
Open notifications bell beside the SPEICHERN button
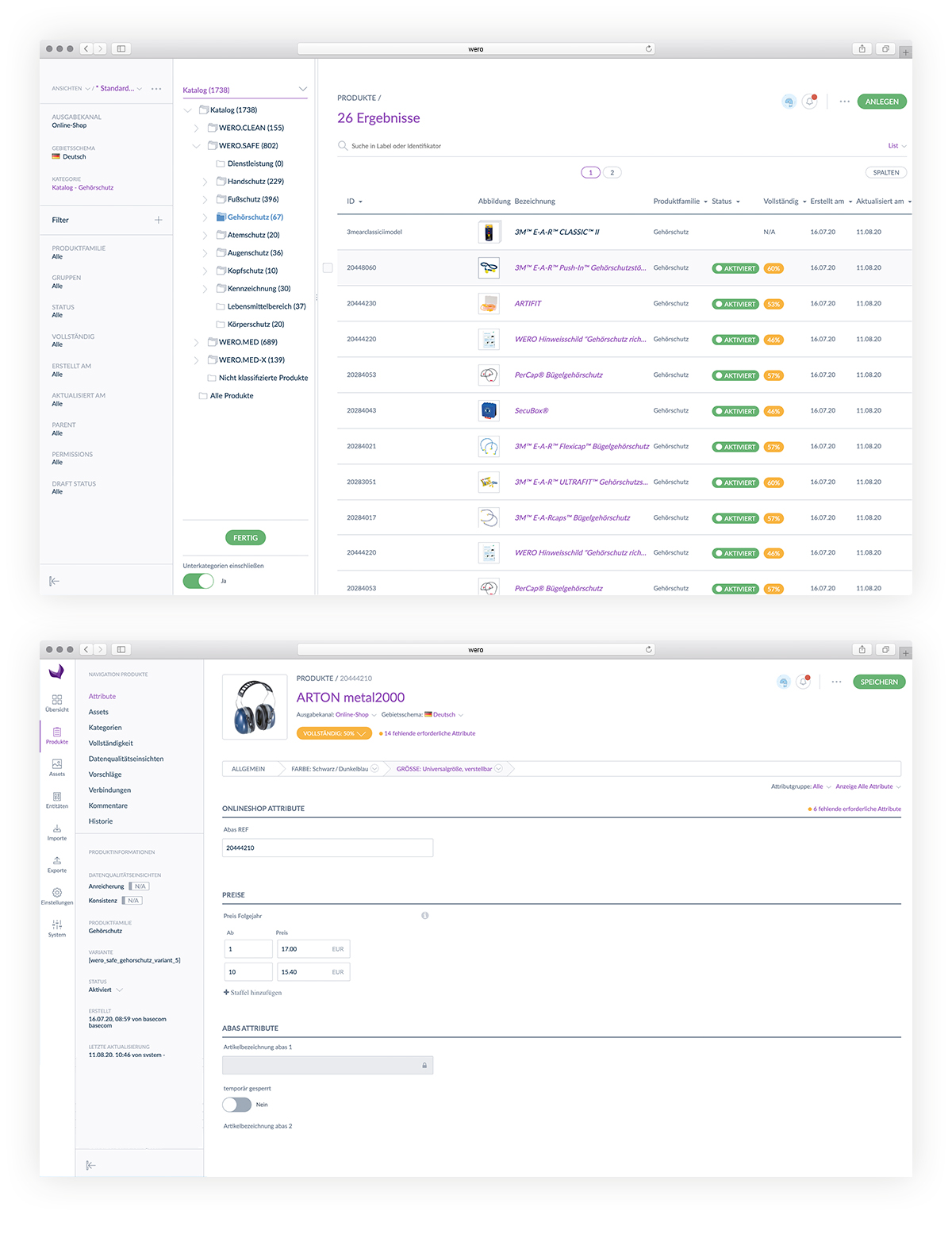tap(804, 682)
